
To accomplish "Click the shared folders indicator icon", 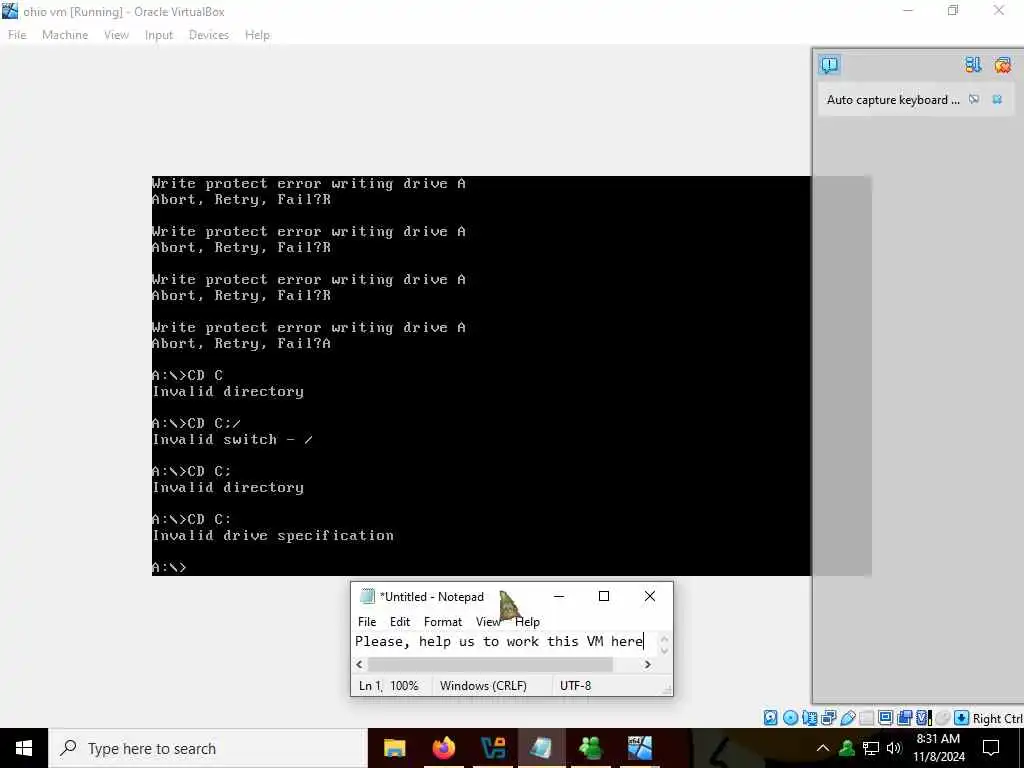I will click(x=867, y=718).
